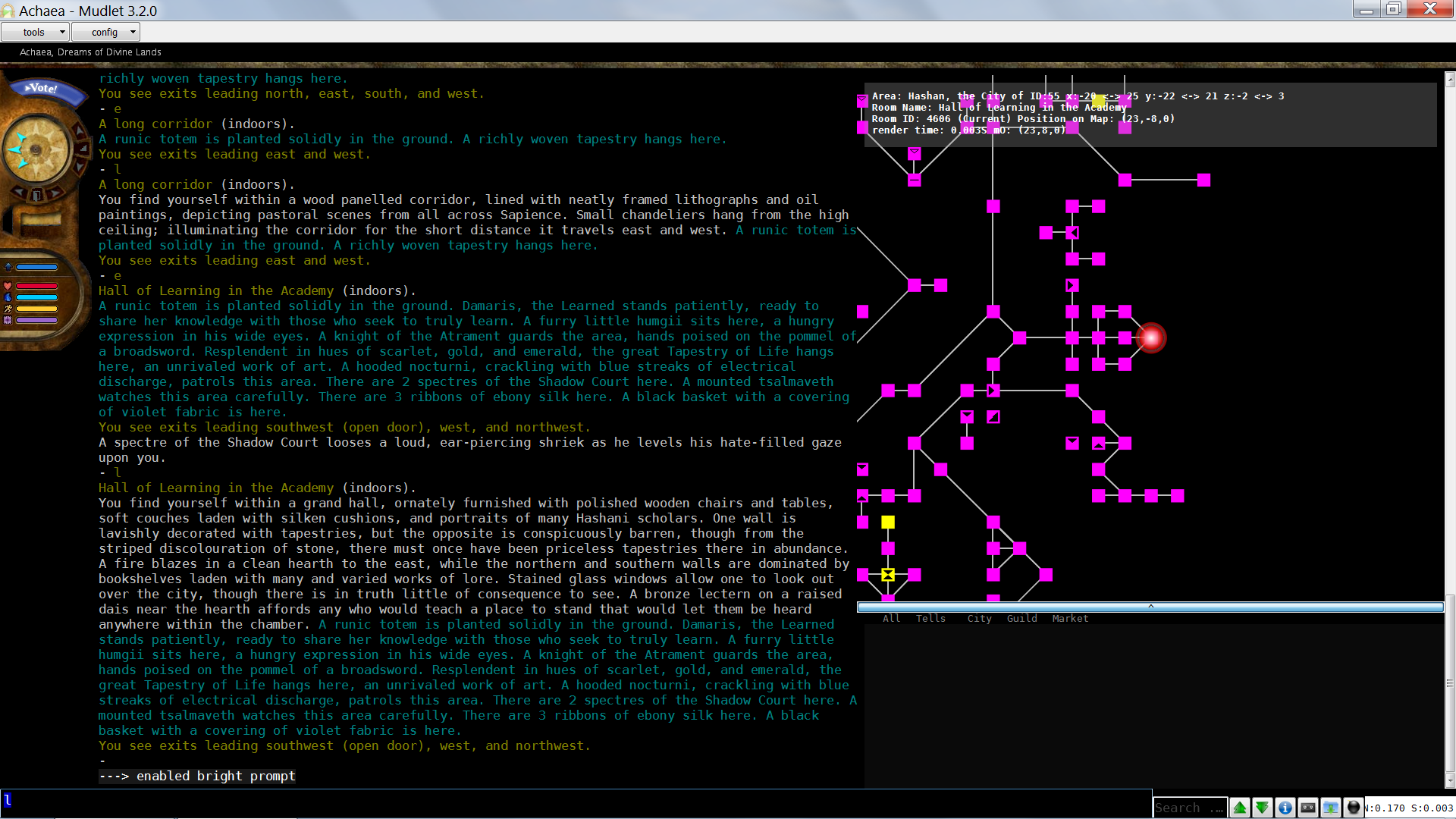Click the green up-arrows icon in the status bar
This screenshot has height=819, width=1456.
click(x=1240, y=808)
